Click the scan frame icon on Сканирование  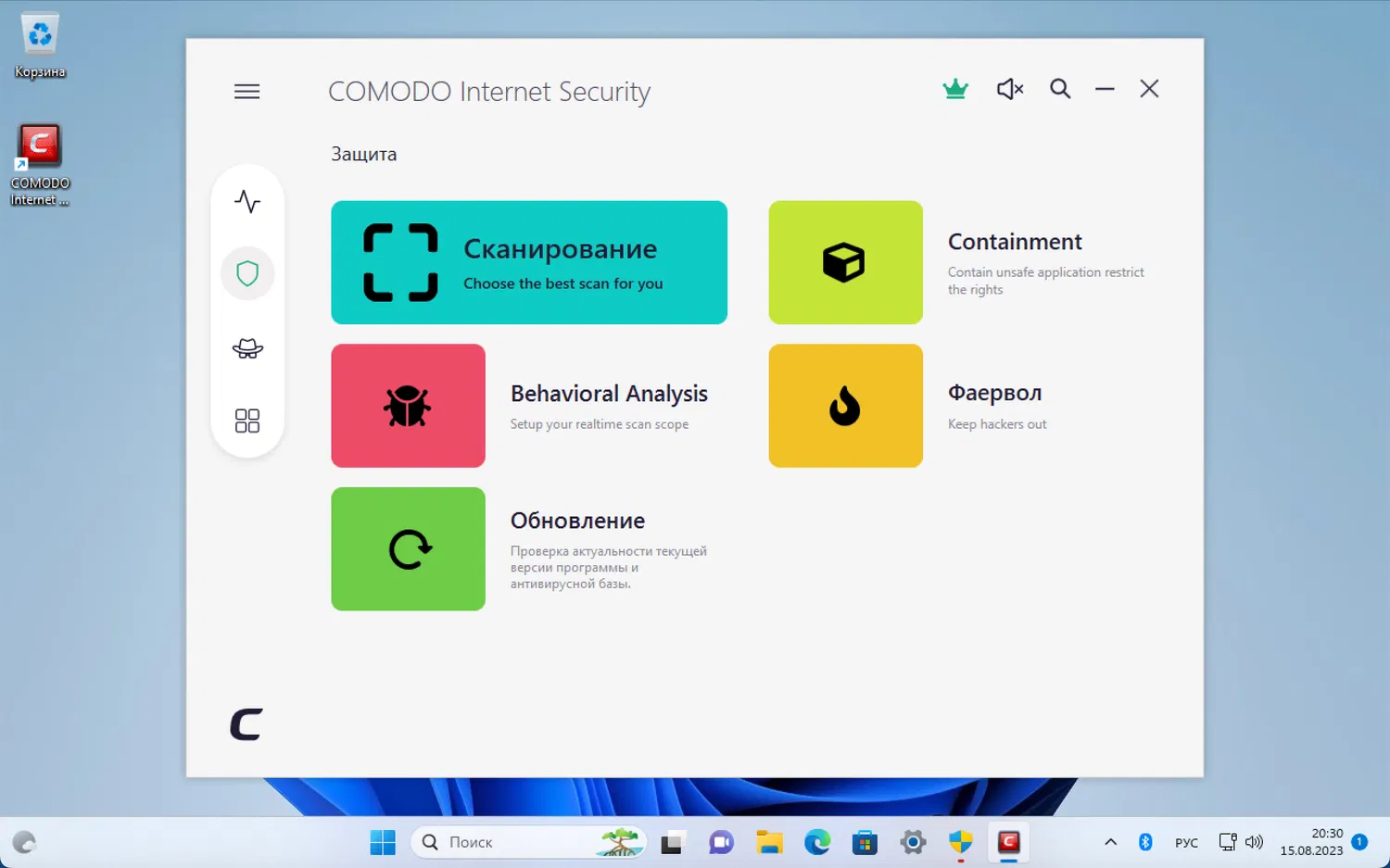point(400,262)
